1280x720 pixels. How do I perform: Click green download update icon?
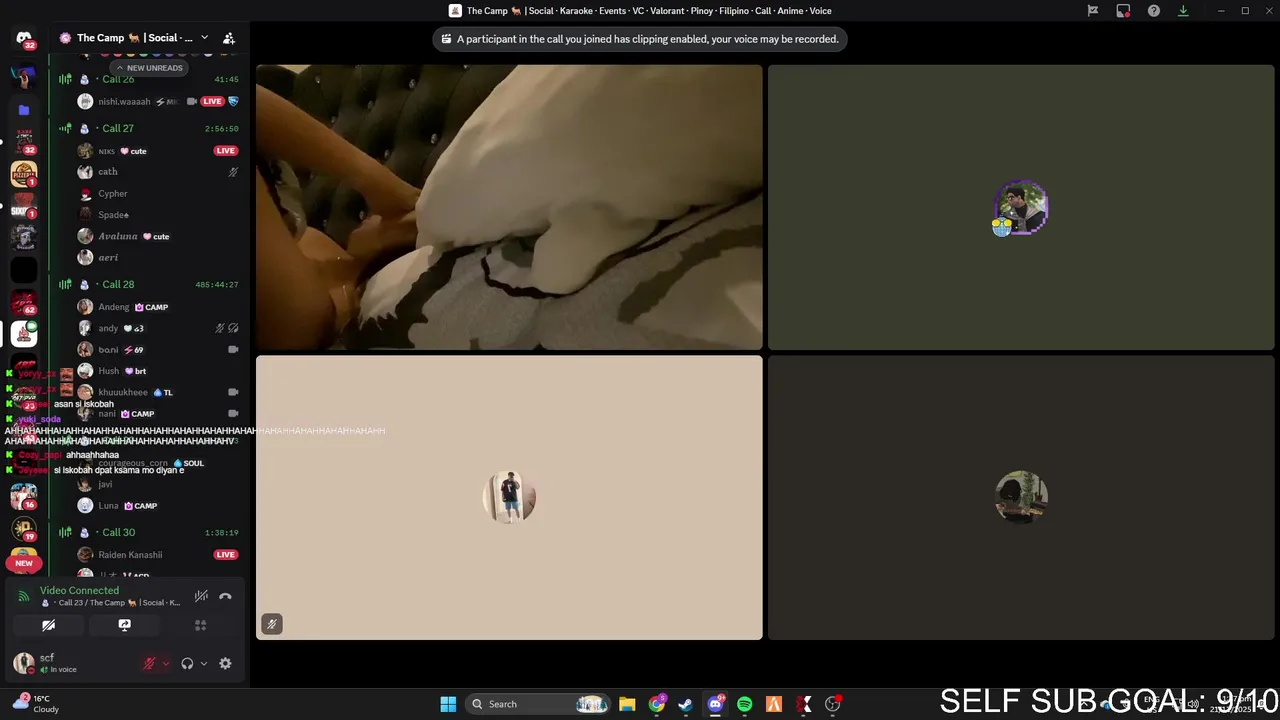click(x=1183, y=11)
